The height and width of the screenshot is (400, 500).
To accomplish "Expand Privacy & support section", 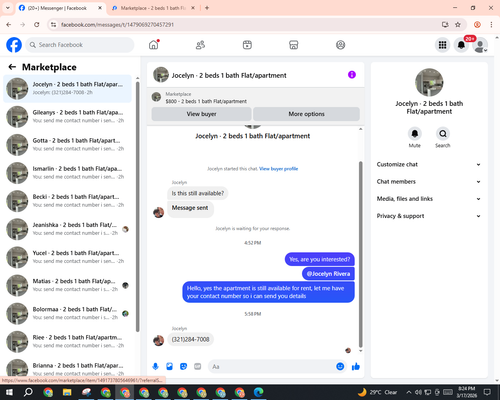I will click(429, 216).
